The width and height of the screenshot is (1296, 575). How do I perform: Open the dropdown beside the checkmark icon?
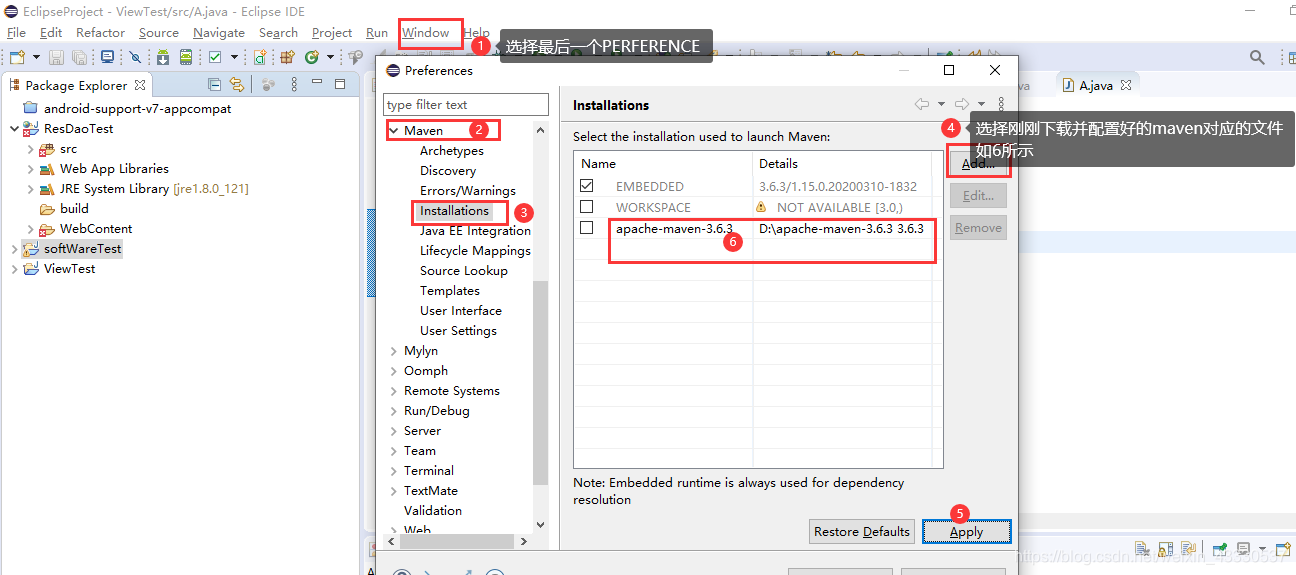point(232,58)
